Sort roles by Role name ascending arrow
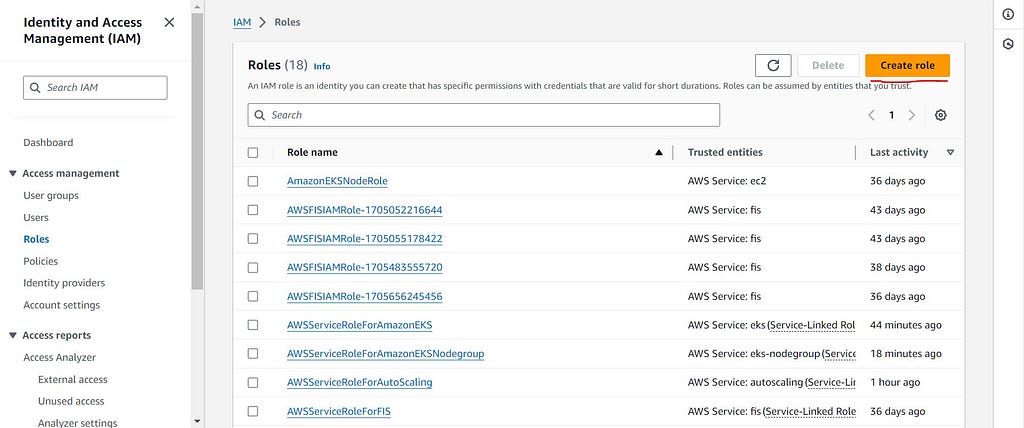Screen dimensions: 1024x428 pyautogui.click(x=659, y=152)
